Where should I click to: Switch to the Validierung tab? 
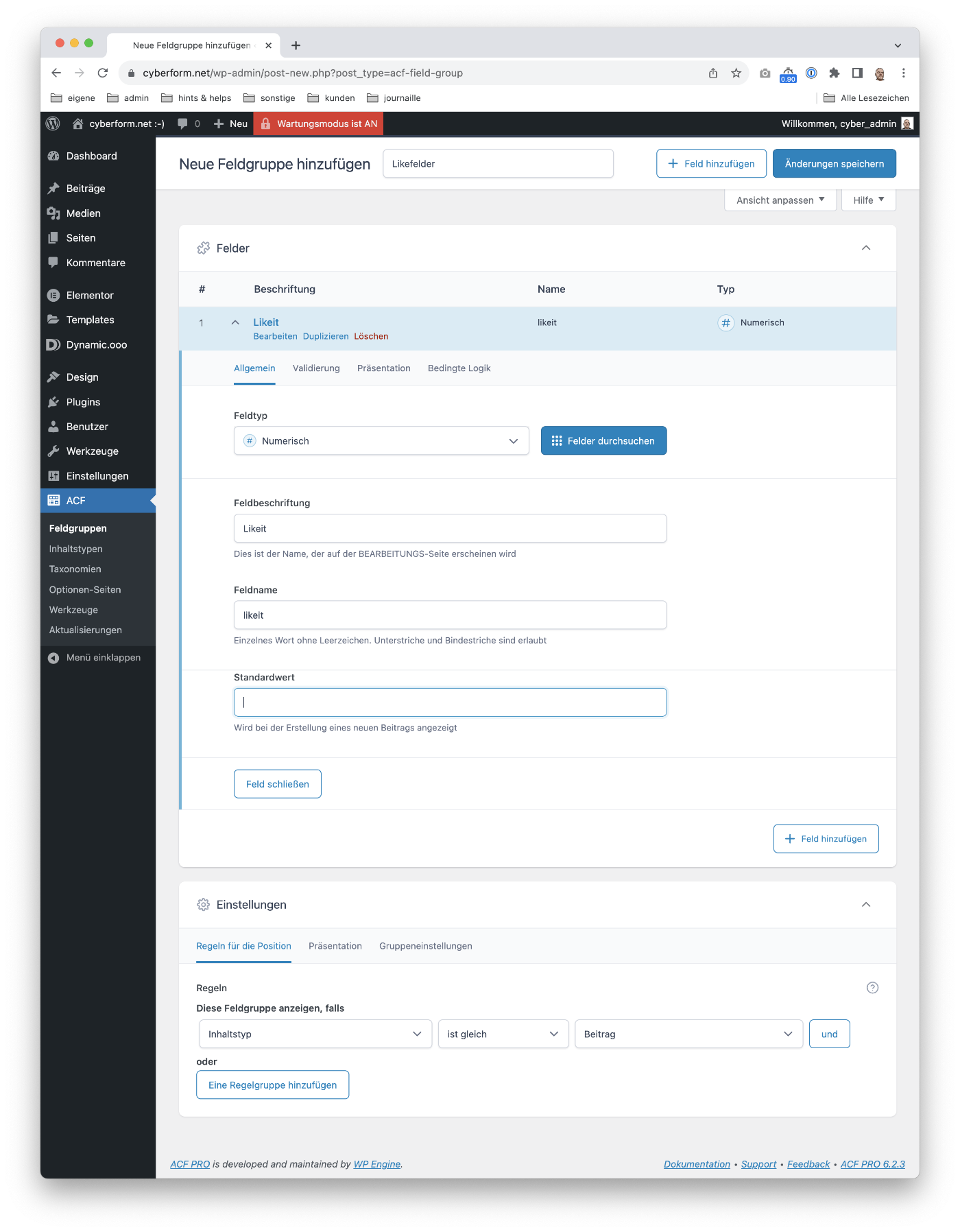click(316, 368)
